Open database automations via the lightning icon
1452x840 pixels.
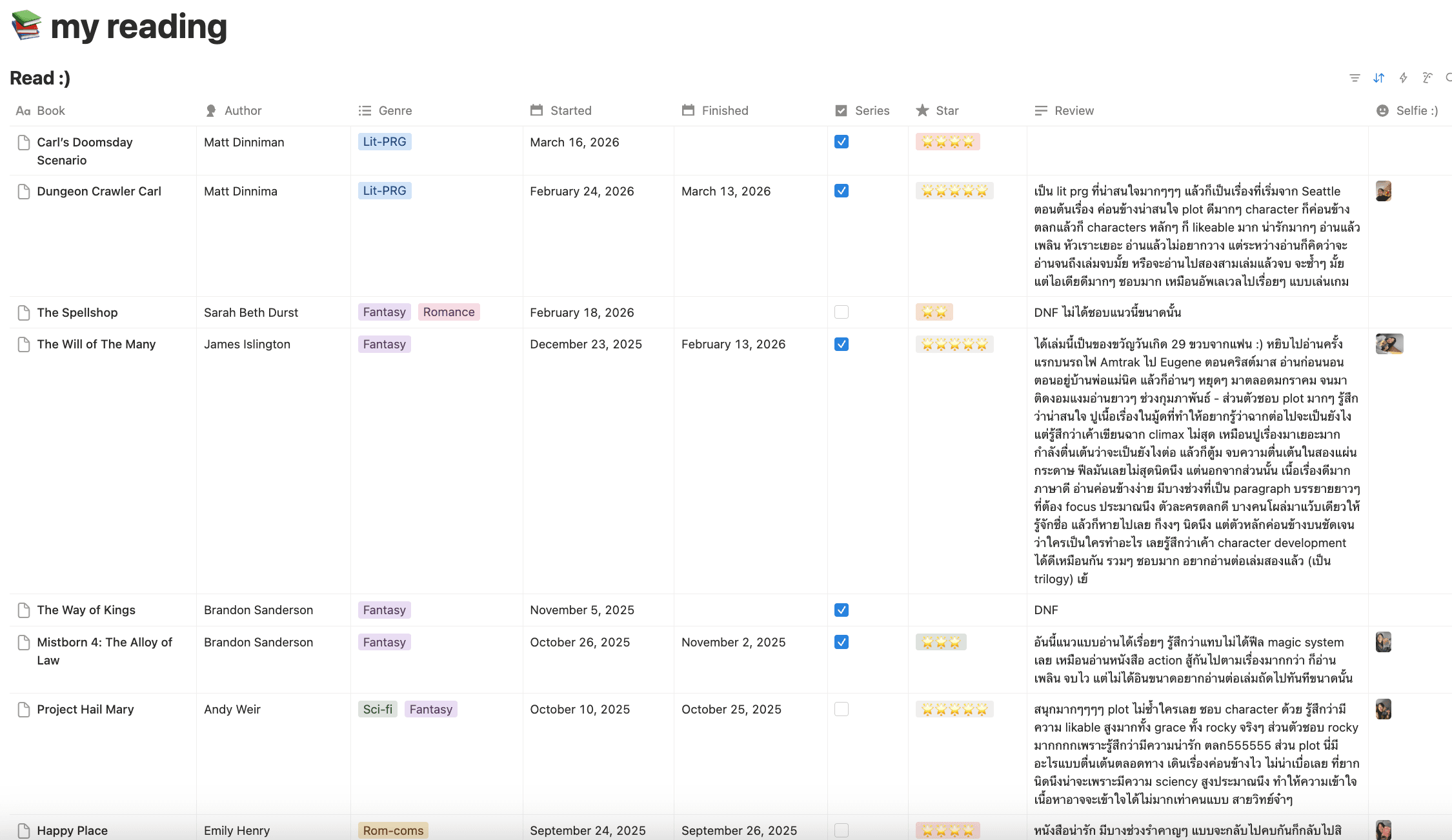[1404, 77]
